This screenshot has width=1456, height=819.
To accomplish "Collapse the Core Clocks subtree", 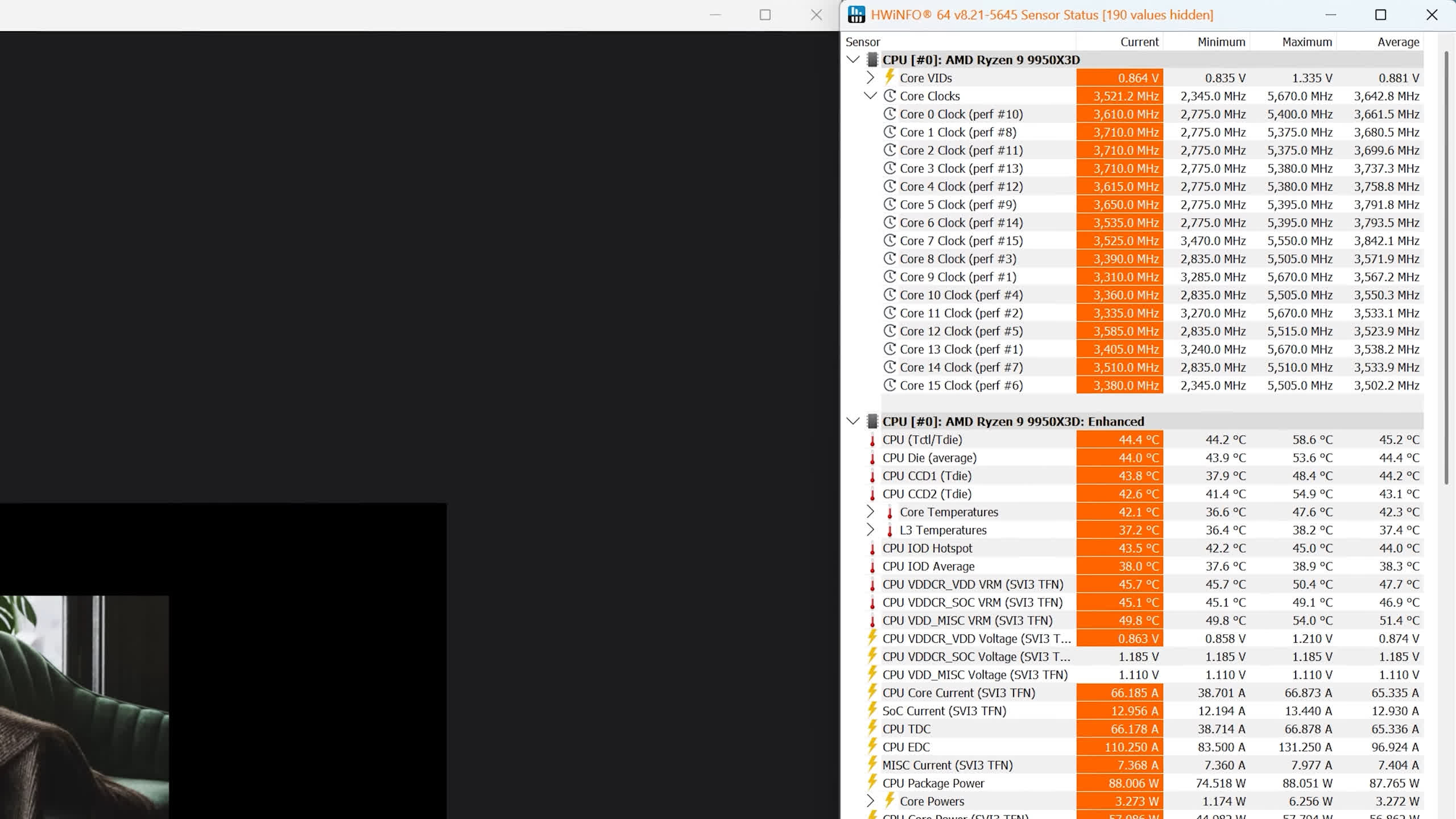I will click(x=870, y=96).
